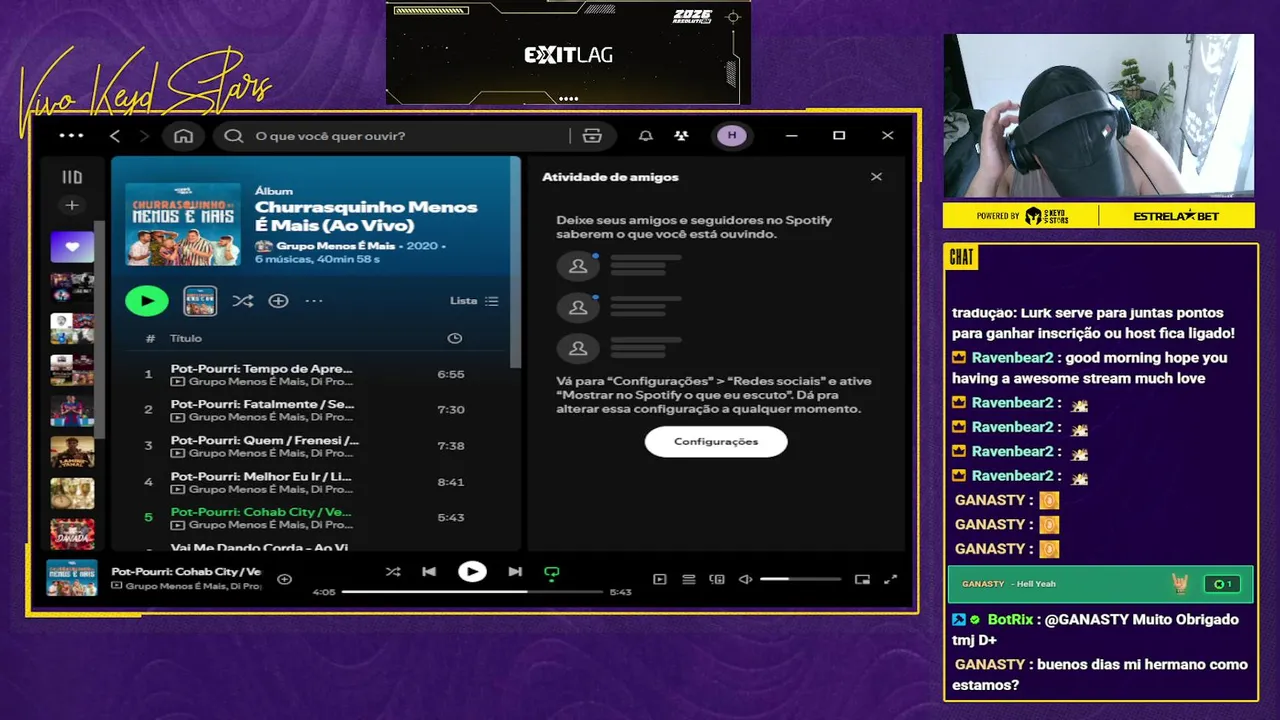Play the album with green play button
This screenshot has width=1280, height=720.
147,300
